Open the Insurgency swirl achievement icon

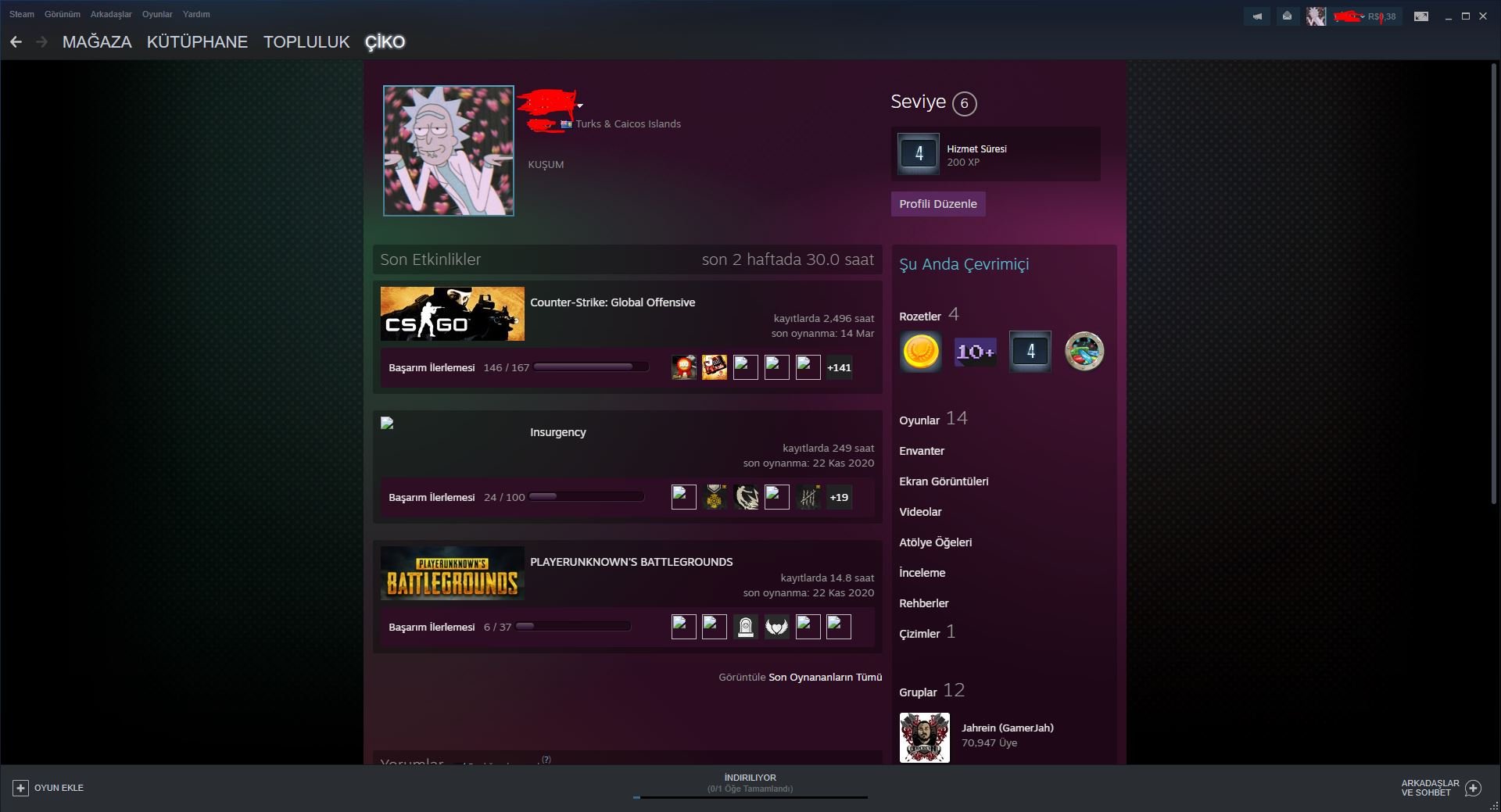746,497
